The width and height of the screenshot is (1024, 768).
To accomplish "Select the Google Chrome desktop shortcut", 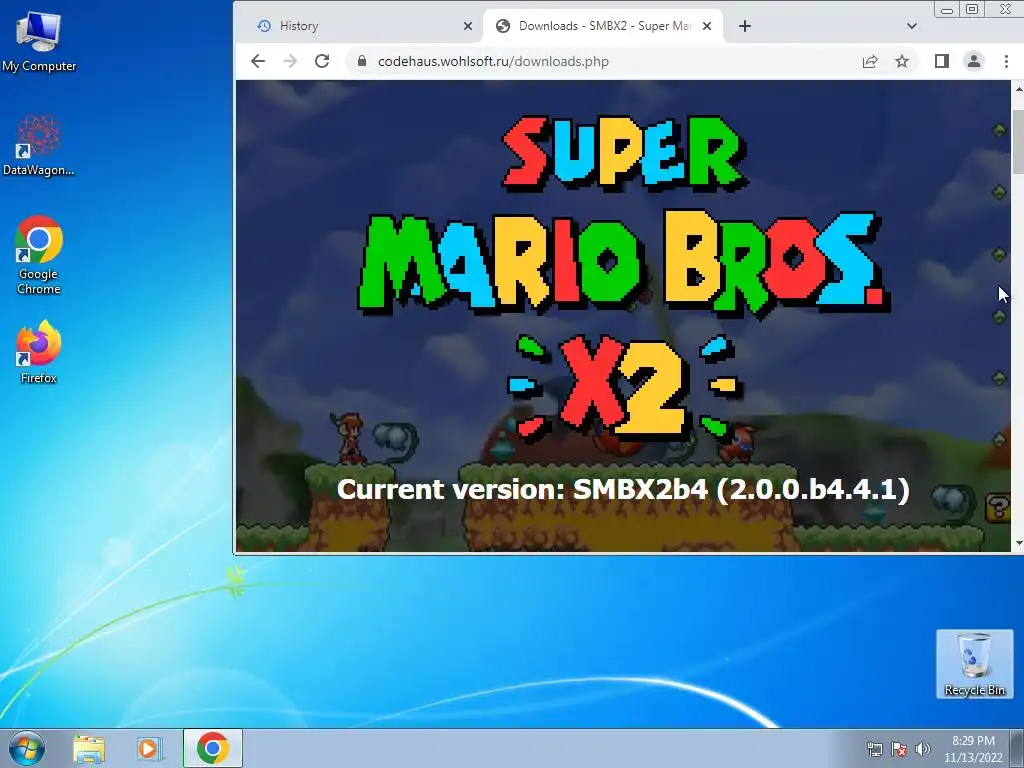I will (x=39, y=255).
